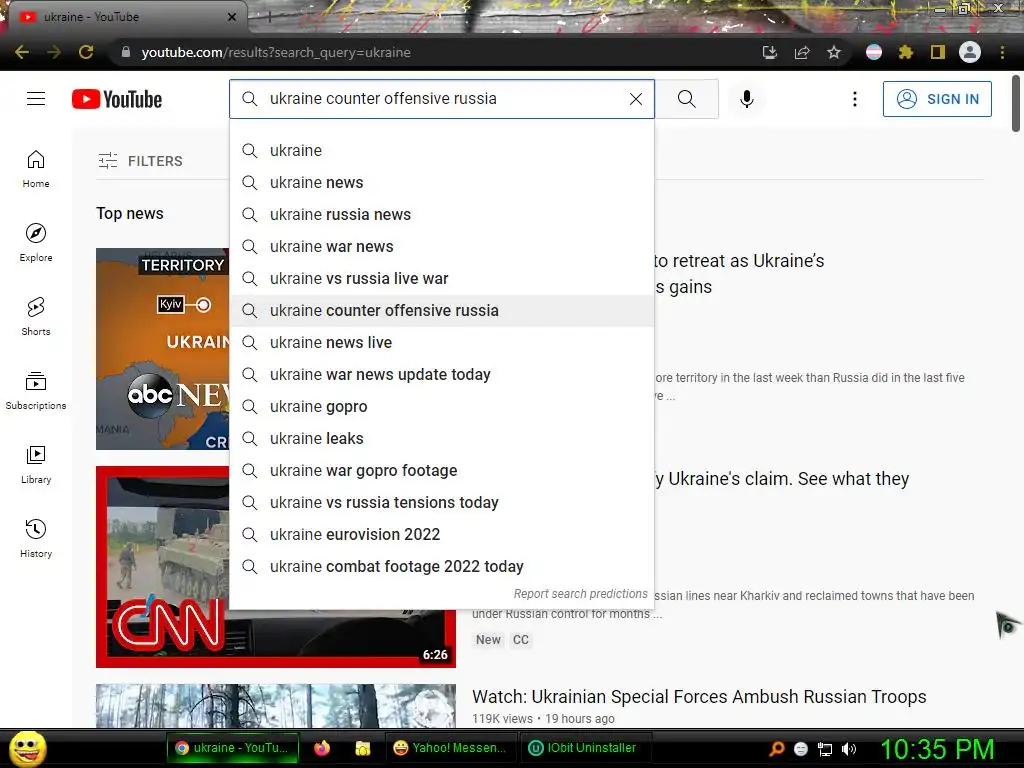Select highlighted 'ukraine counter offensive russia' suggestion
Viewport: 1024px width, 768px height.
coord(442,310)
